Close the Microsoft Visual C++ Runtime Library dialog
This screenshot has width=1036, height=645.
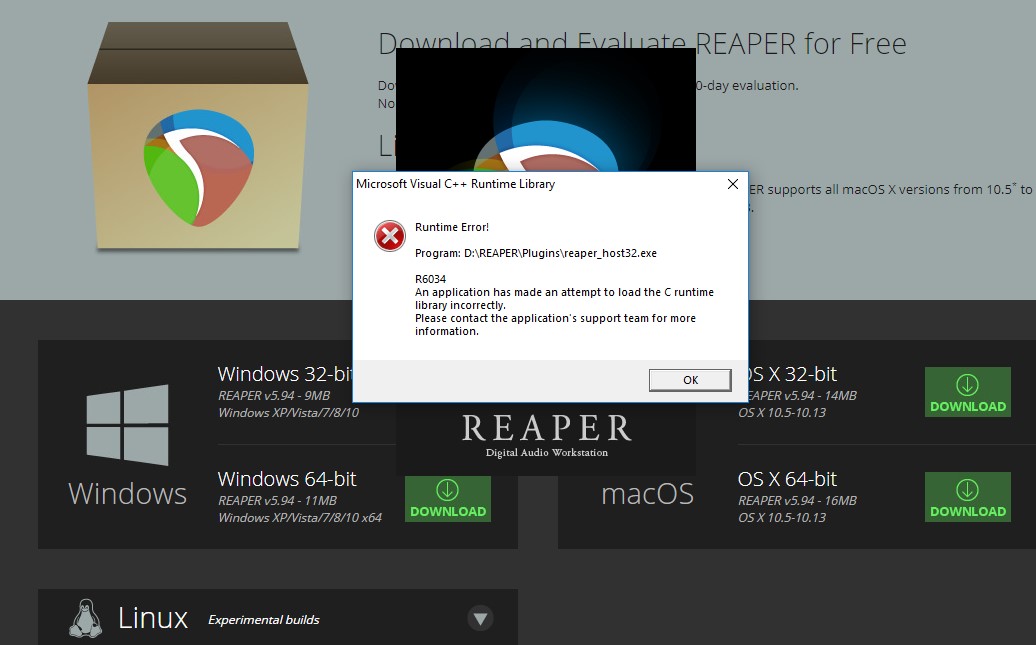(x=733, y=184)
